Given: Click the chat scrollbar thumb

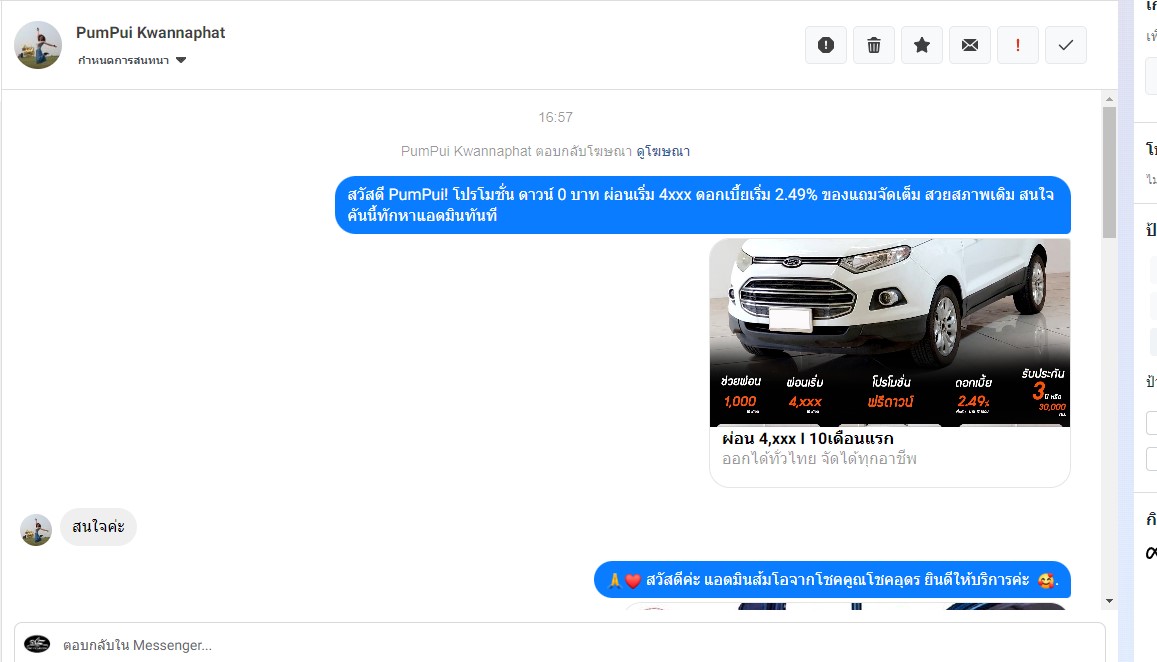Looking at the screenshot, I should pyautogui.click(x=1109, y=172).
